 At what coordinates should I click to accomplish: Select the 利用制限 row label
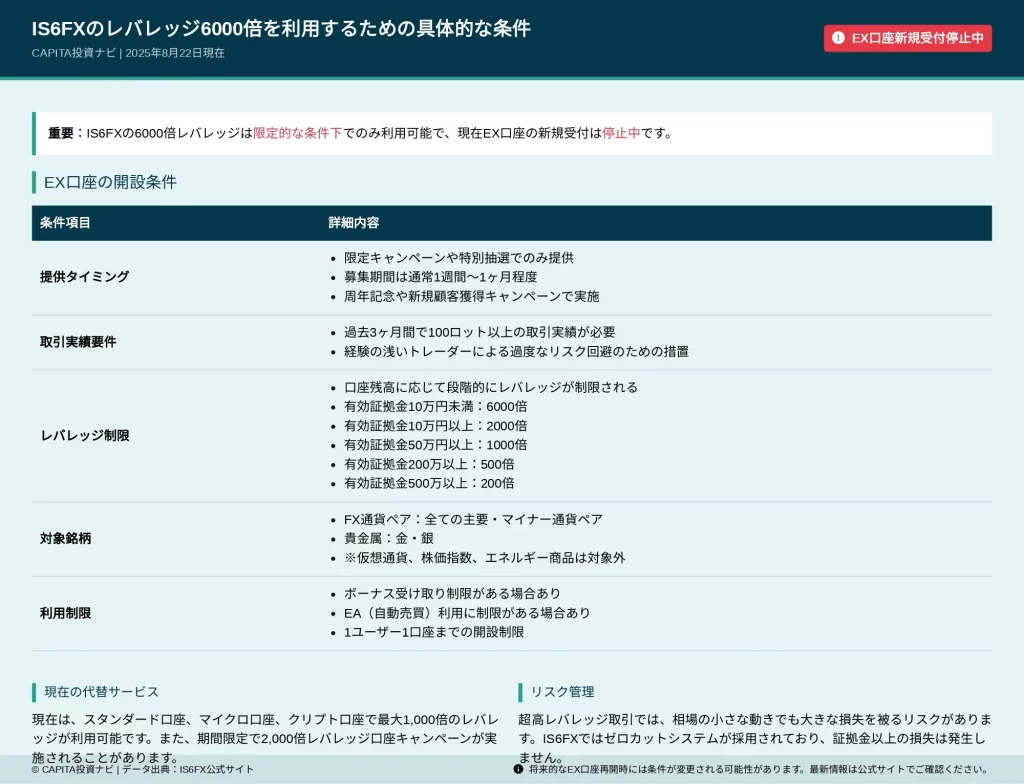point(65,613)
